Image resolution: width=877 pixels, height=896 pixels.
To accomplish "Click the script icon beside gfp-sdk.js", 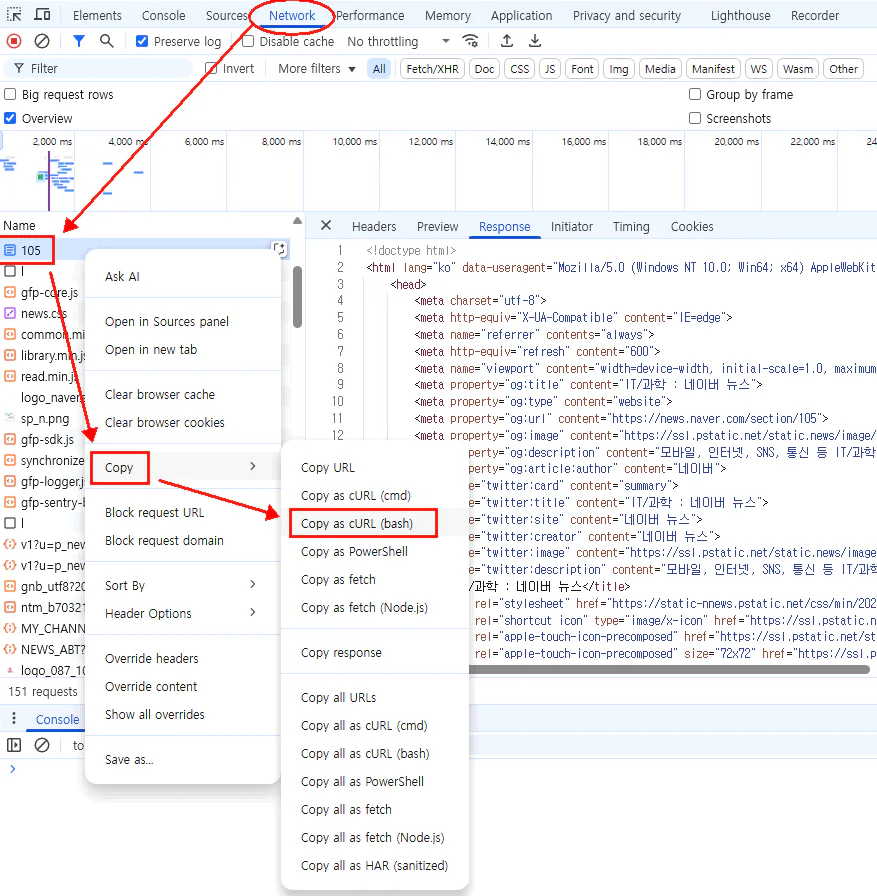I will [x=10, y=439].
